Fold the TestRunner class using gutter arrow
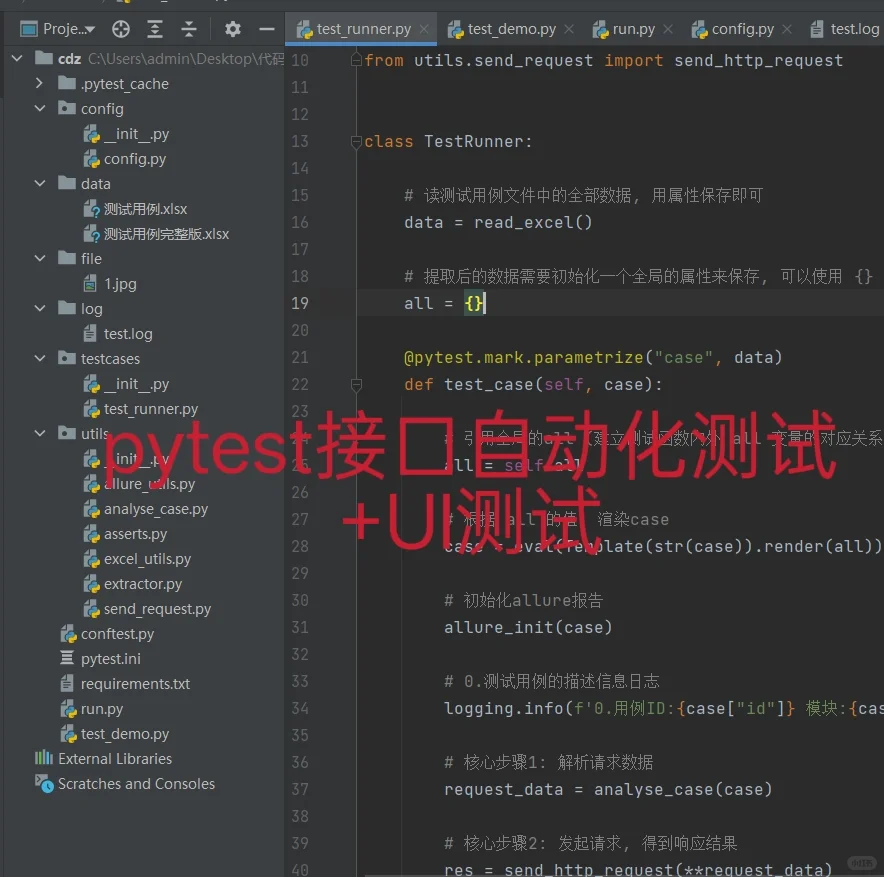This screenshot has width=884, height=877. [355, 141]
